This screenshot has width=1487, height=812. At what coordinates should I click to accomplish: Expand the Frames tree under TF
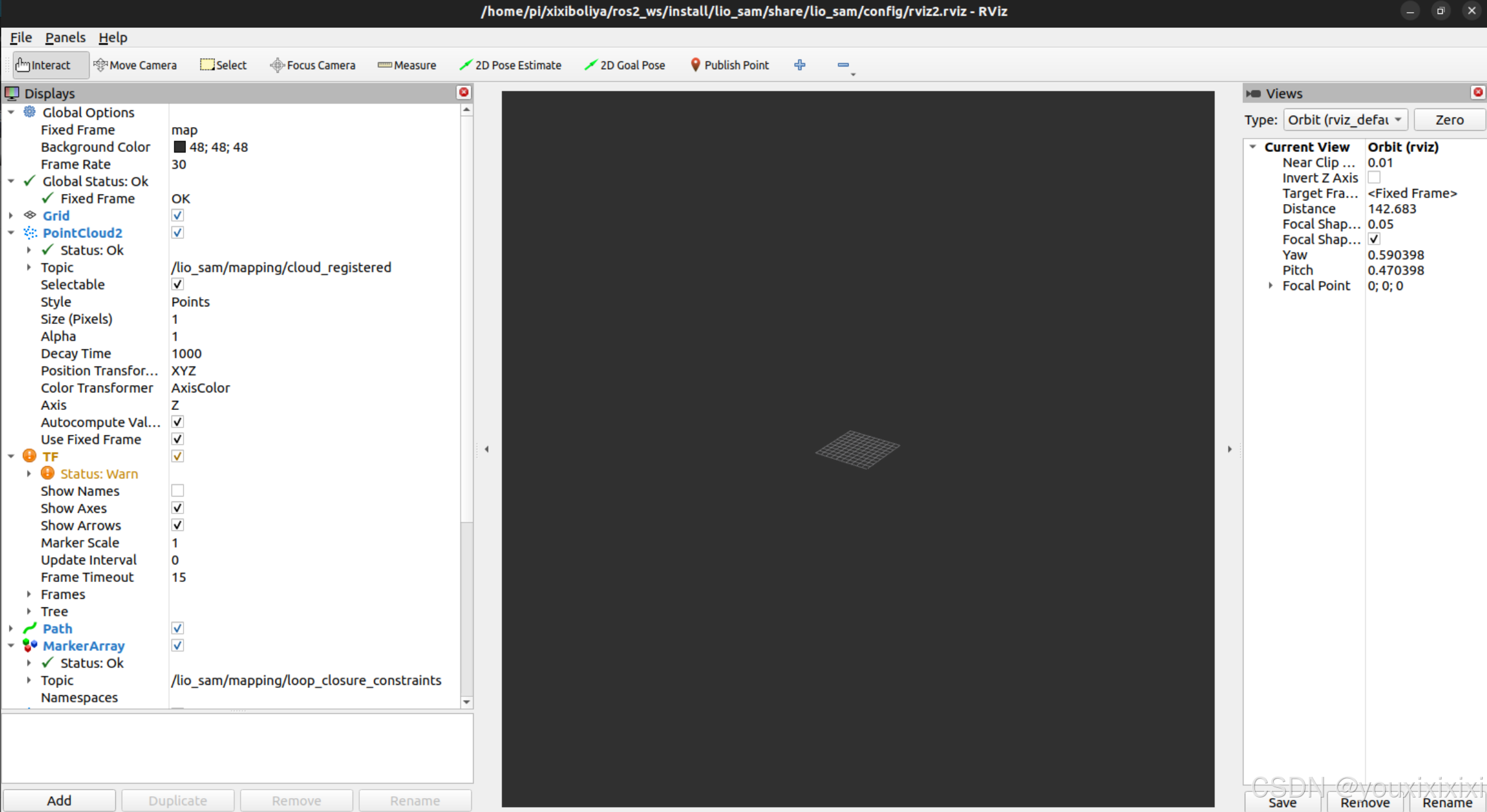pyautogui.click(x=28, y=594)
